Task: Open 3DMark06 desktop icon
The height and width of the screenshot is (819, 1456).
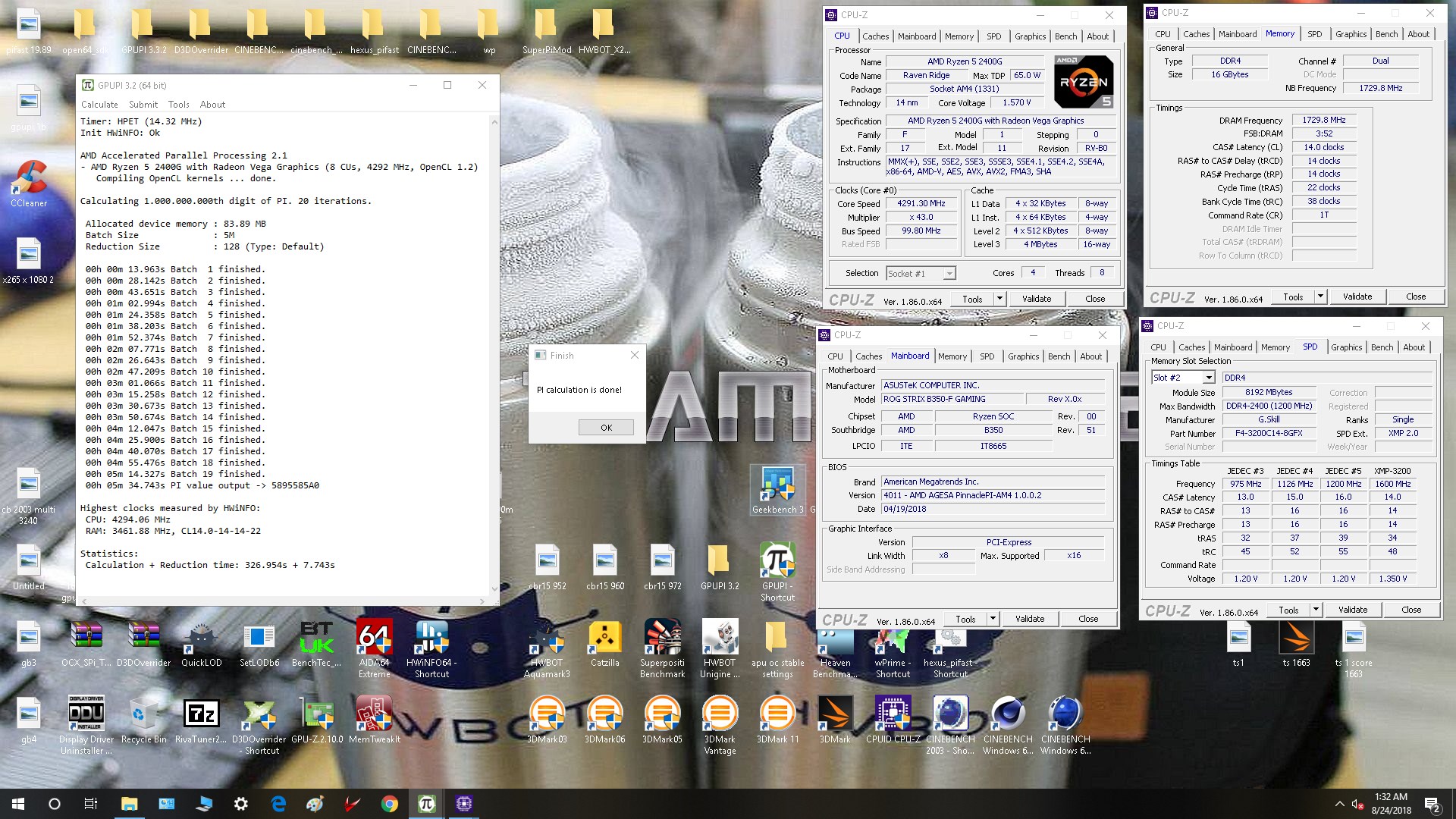Action: click(x=604, y=719)
